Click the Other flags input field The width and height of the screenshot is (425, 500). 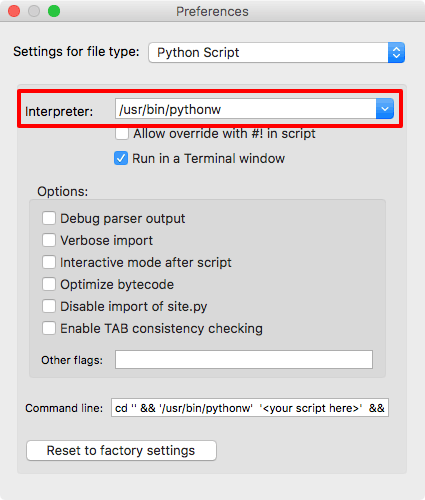click(244, 359)
